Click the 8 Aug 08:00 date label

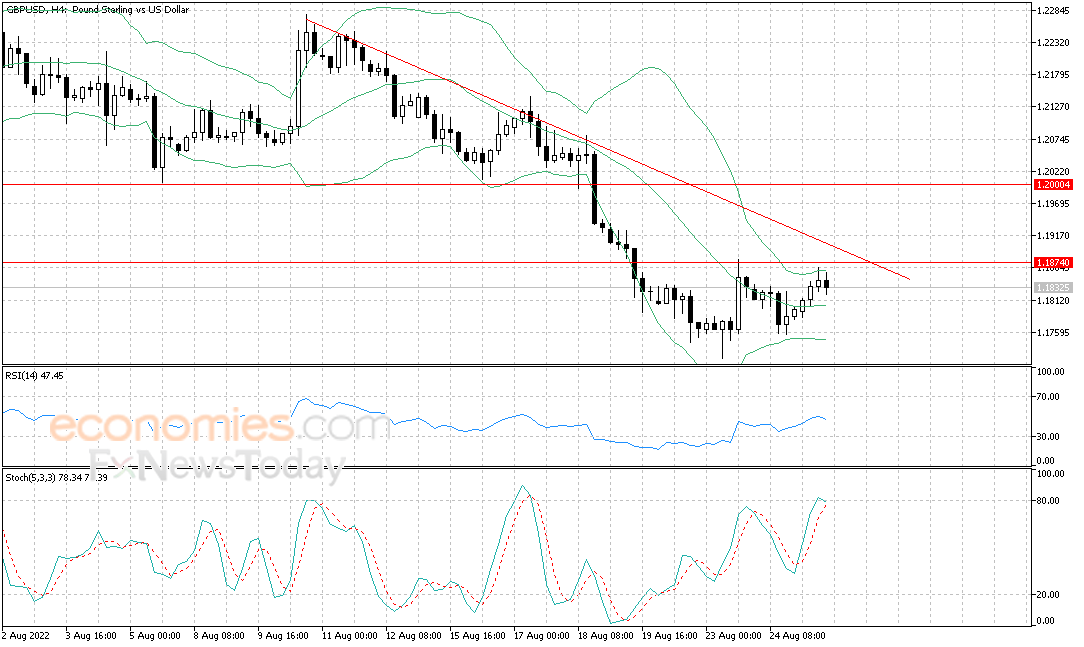point(219,635)
